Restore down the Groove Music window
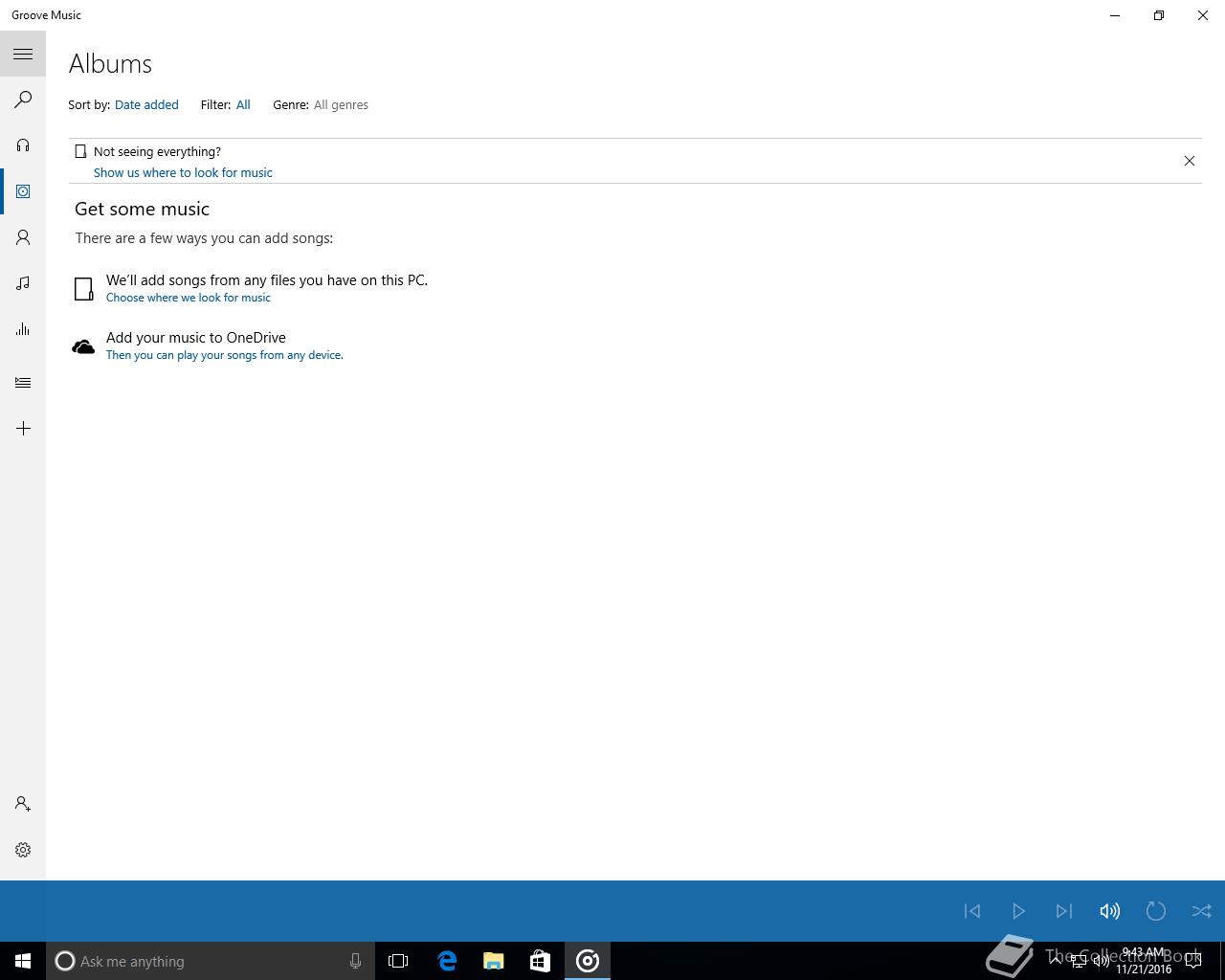The width and height of the screenshot is (1225, 980). coord(1159,15)
